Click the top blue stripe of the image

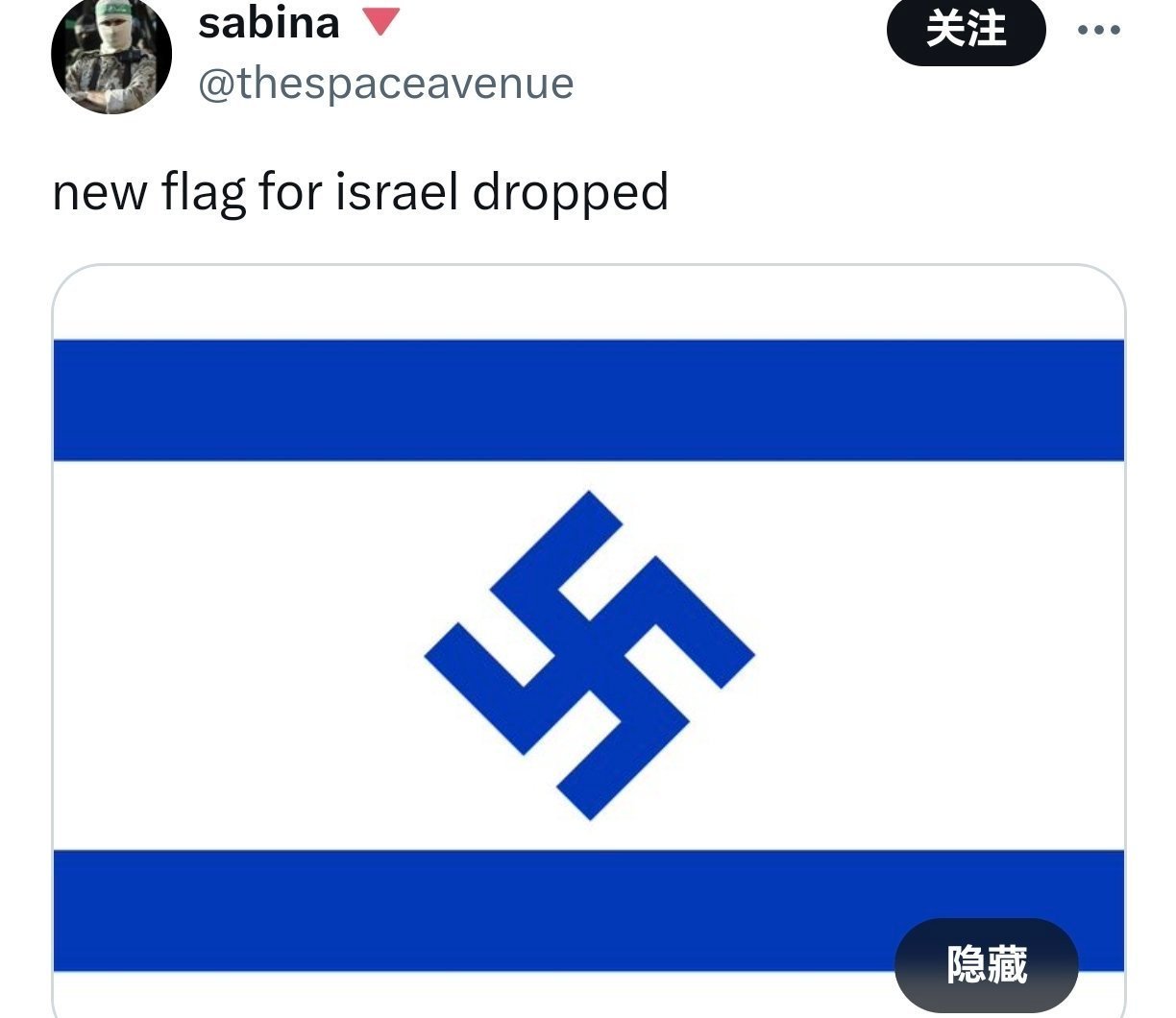[x=588, y=400]
